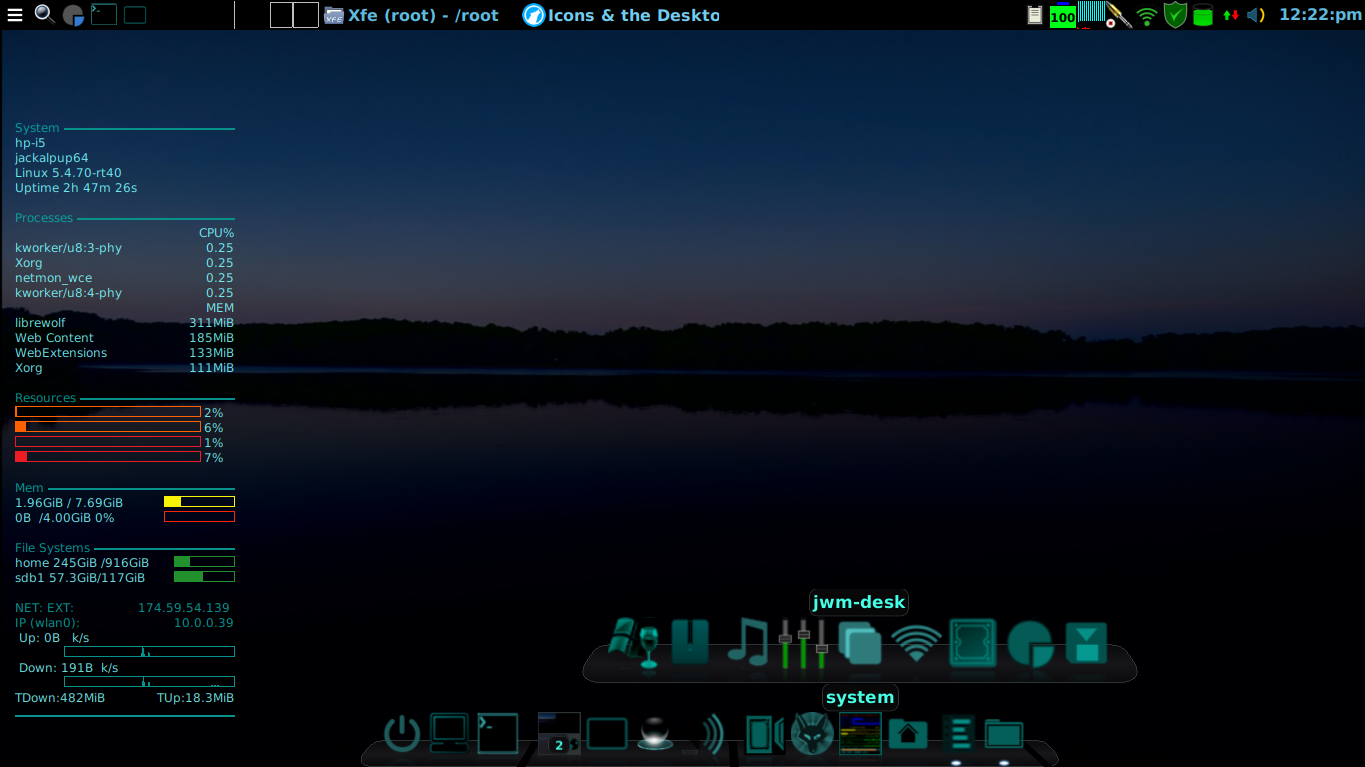Click the save floppy icon in dock
Screen dimensions: 1365x767
(1086, 643)
